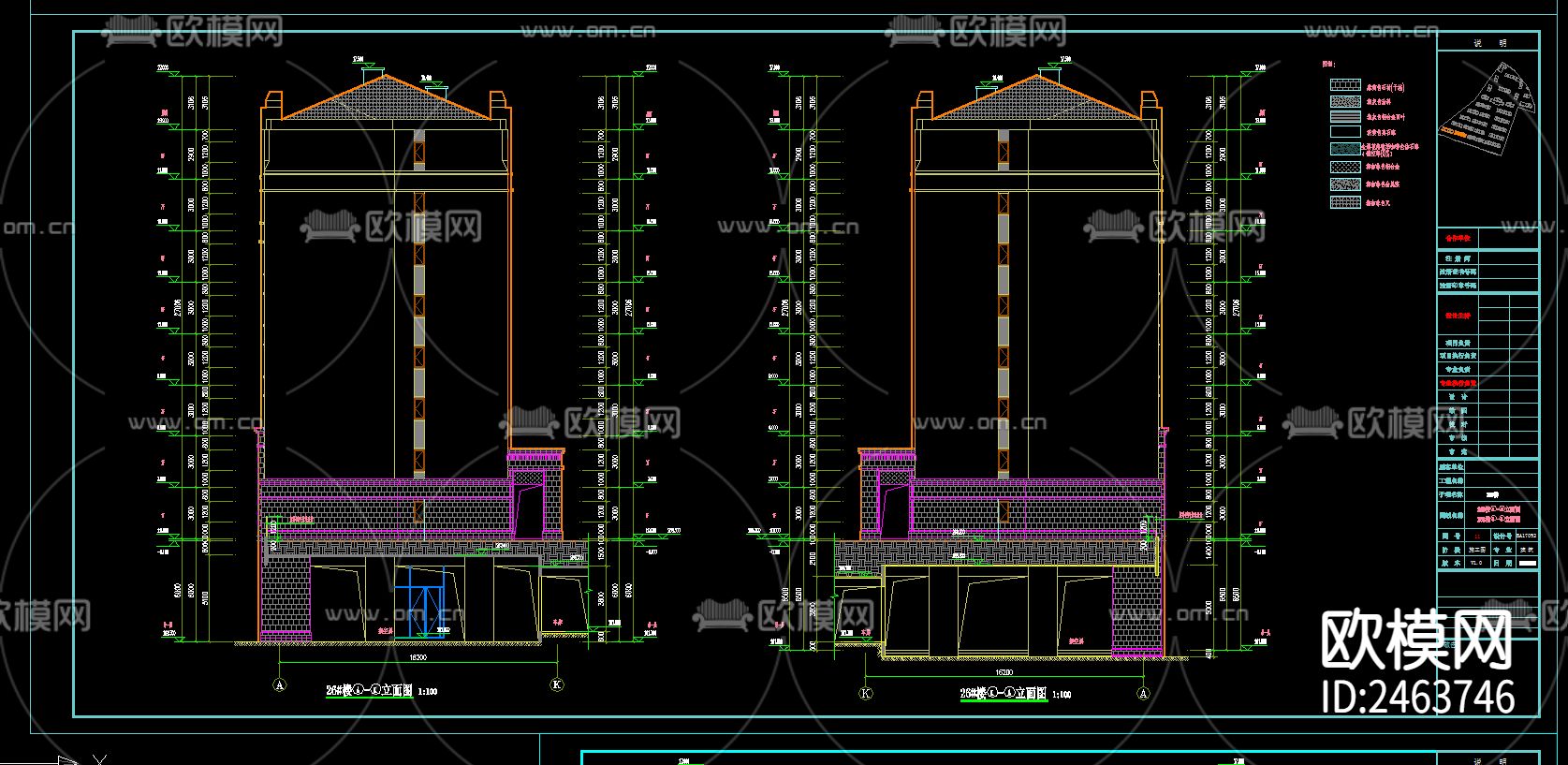This screenshot has height=765, width=1568.
Task: Click the 版本 label cell
Action: pos(1450,564)
